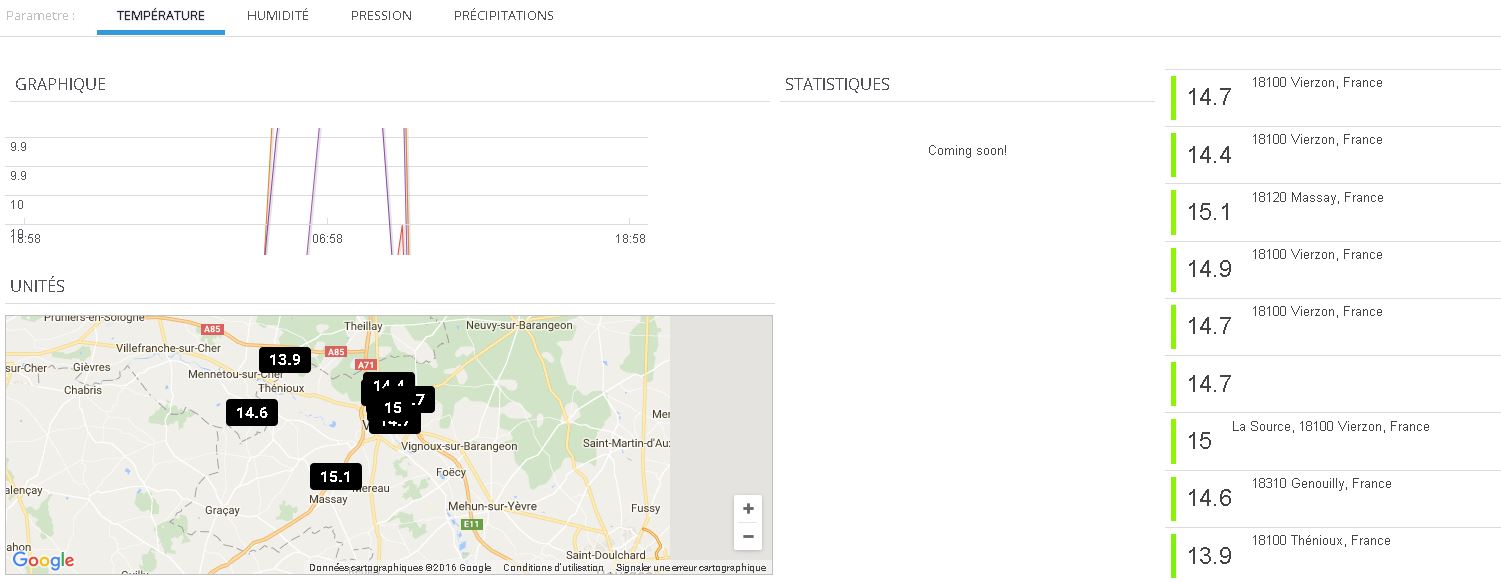Click the 15.1 map marker above Massay
This screenshot has width=1501, height=582.
(335, 477)
